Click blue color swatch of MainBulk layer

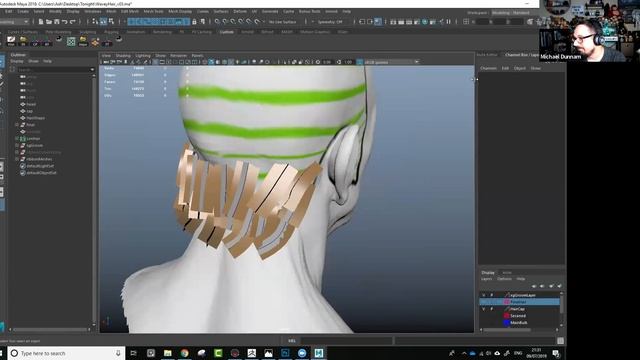(507, 323)
